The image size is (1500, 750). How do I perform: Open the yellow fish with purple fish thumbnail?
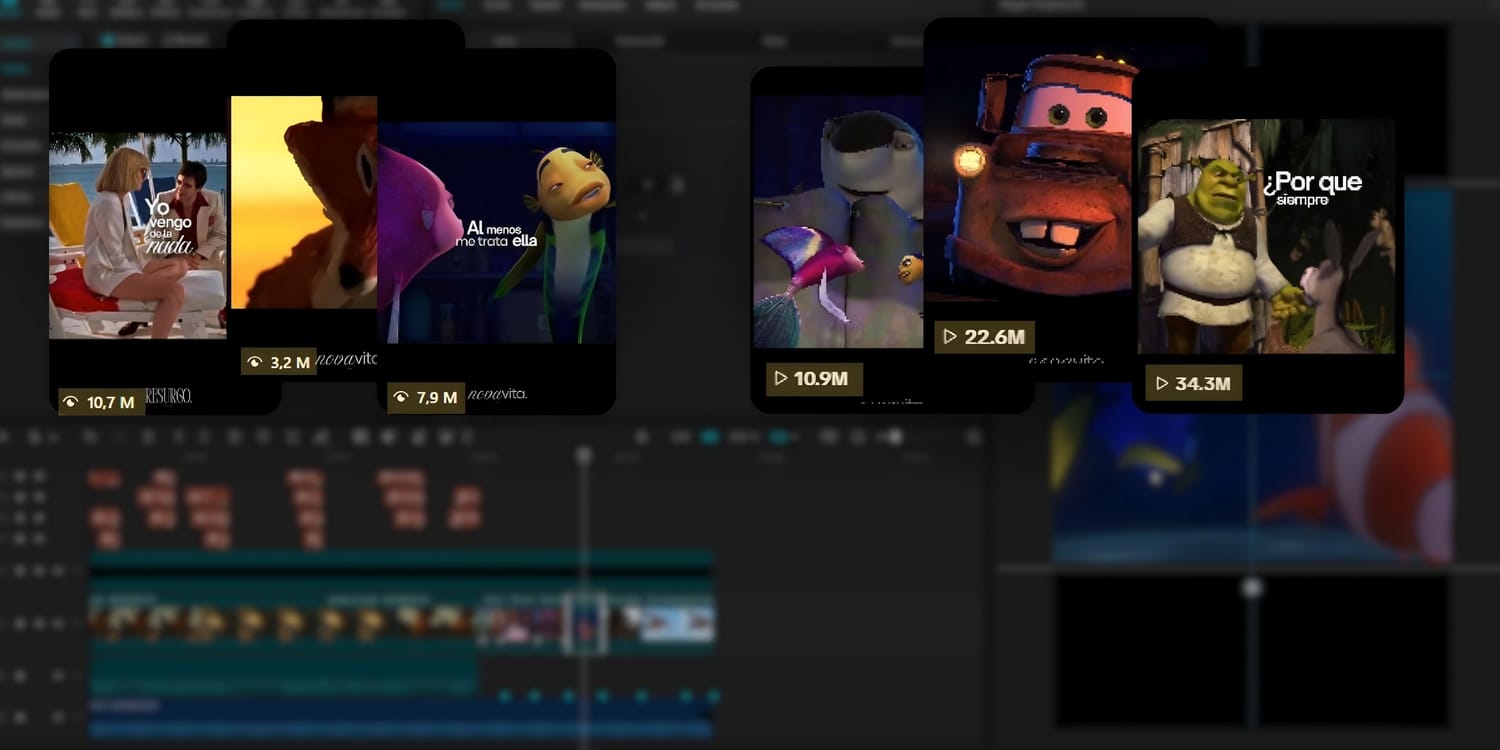pos(496,232)
